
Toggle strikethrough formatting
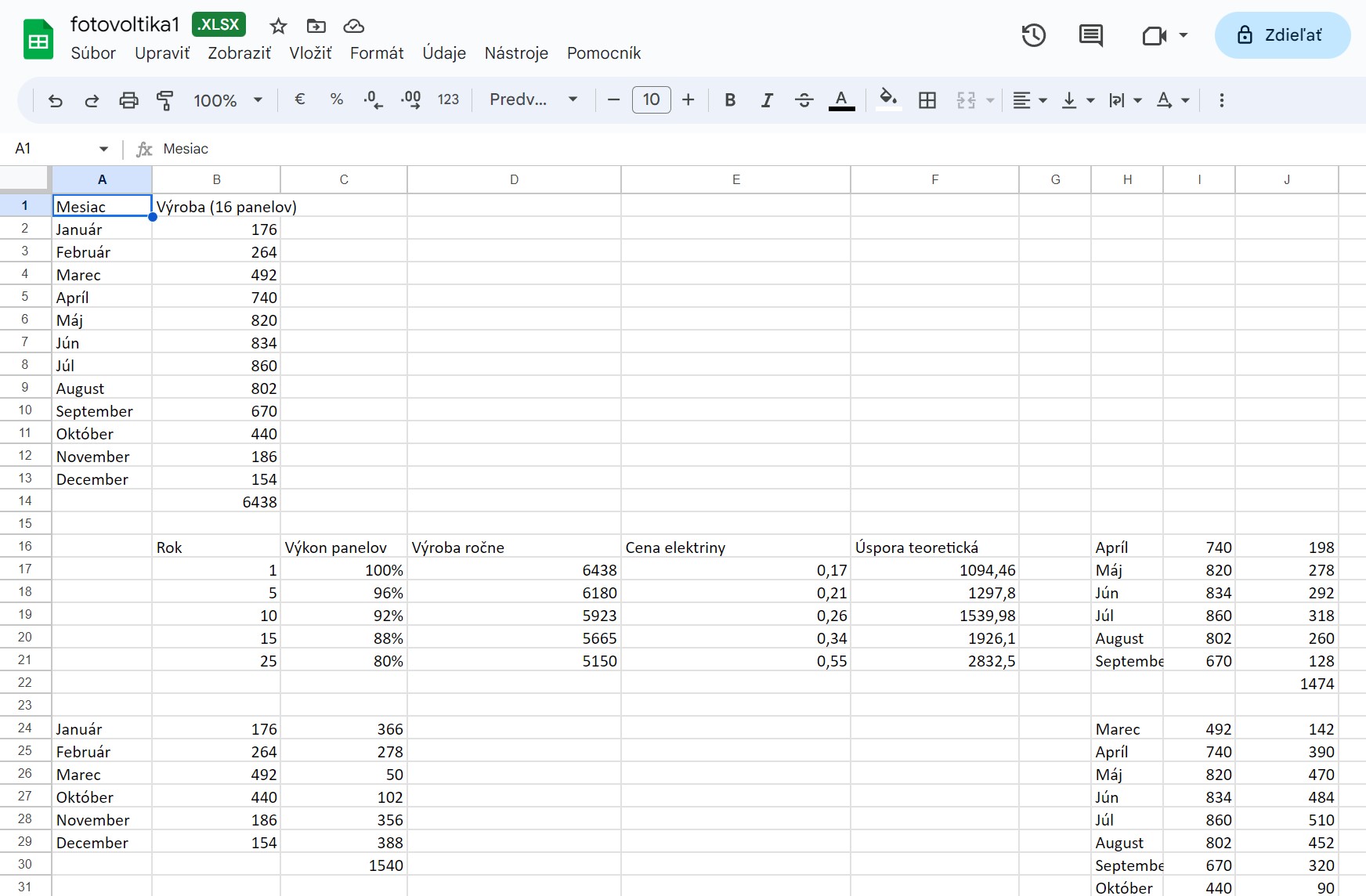(x=804, y=100)
